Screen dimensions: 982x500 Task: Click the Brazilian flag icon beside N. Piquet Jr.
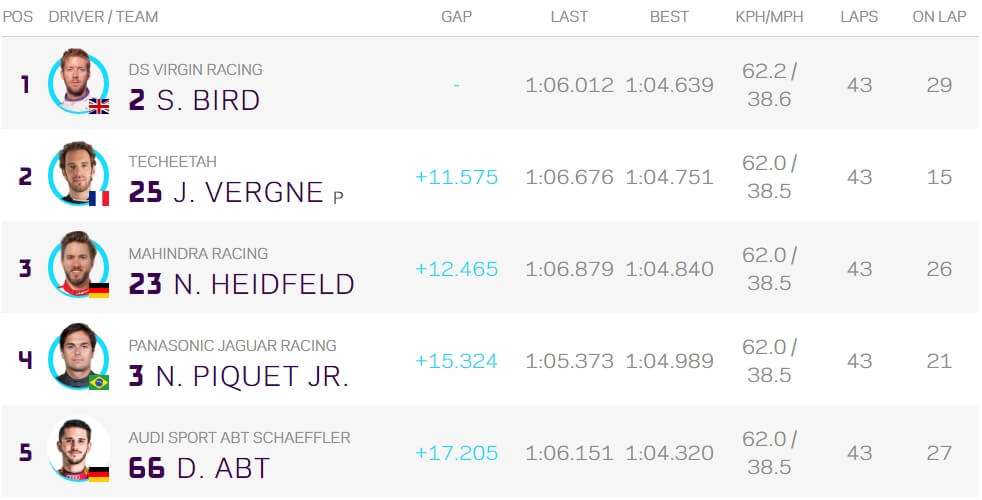click(x=99, y=382)
